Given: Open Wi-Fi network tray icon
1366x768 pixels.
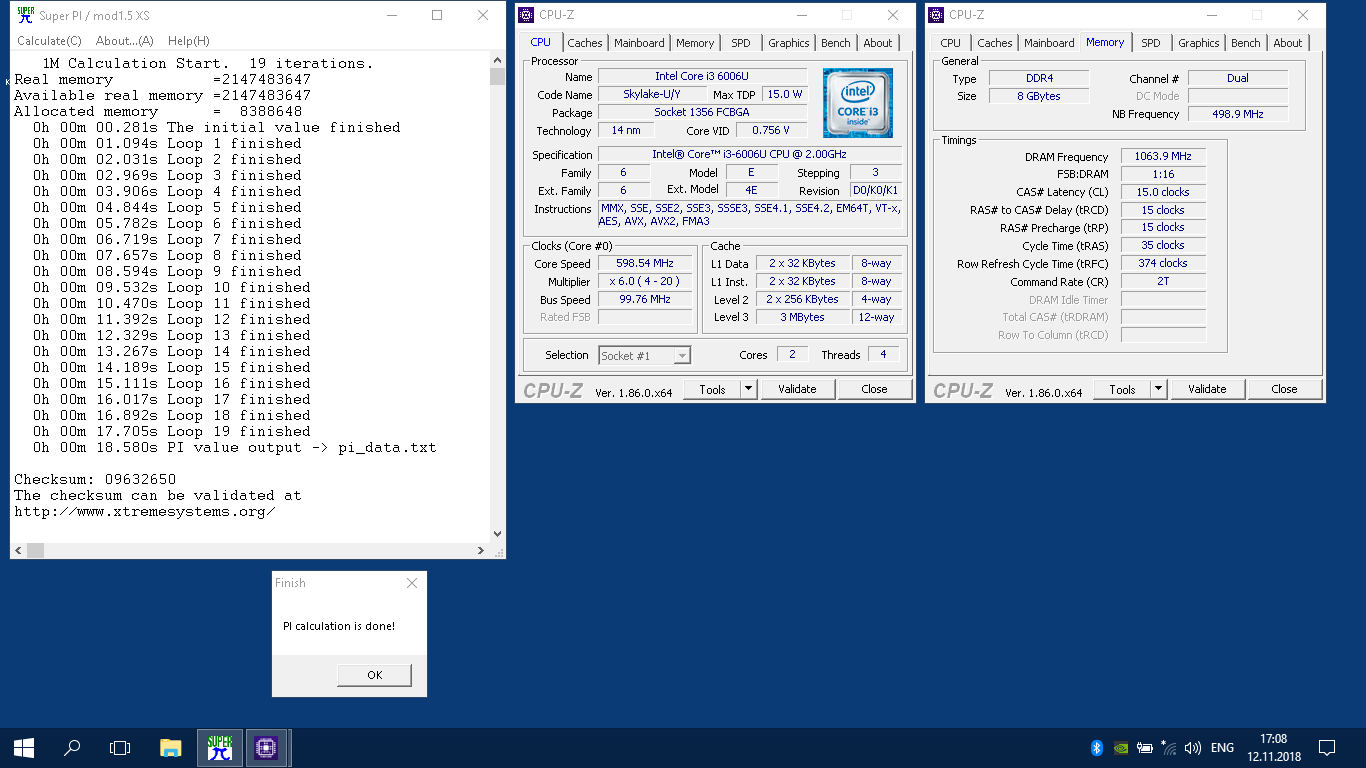Looking at the screenshot, I should pyautogui.click(x=1167, y=747).
